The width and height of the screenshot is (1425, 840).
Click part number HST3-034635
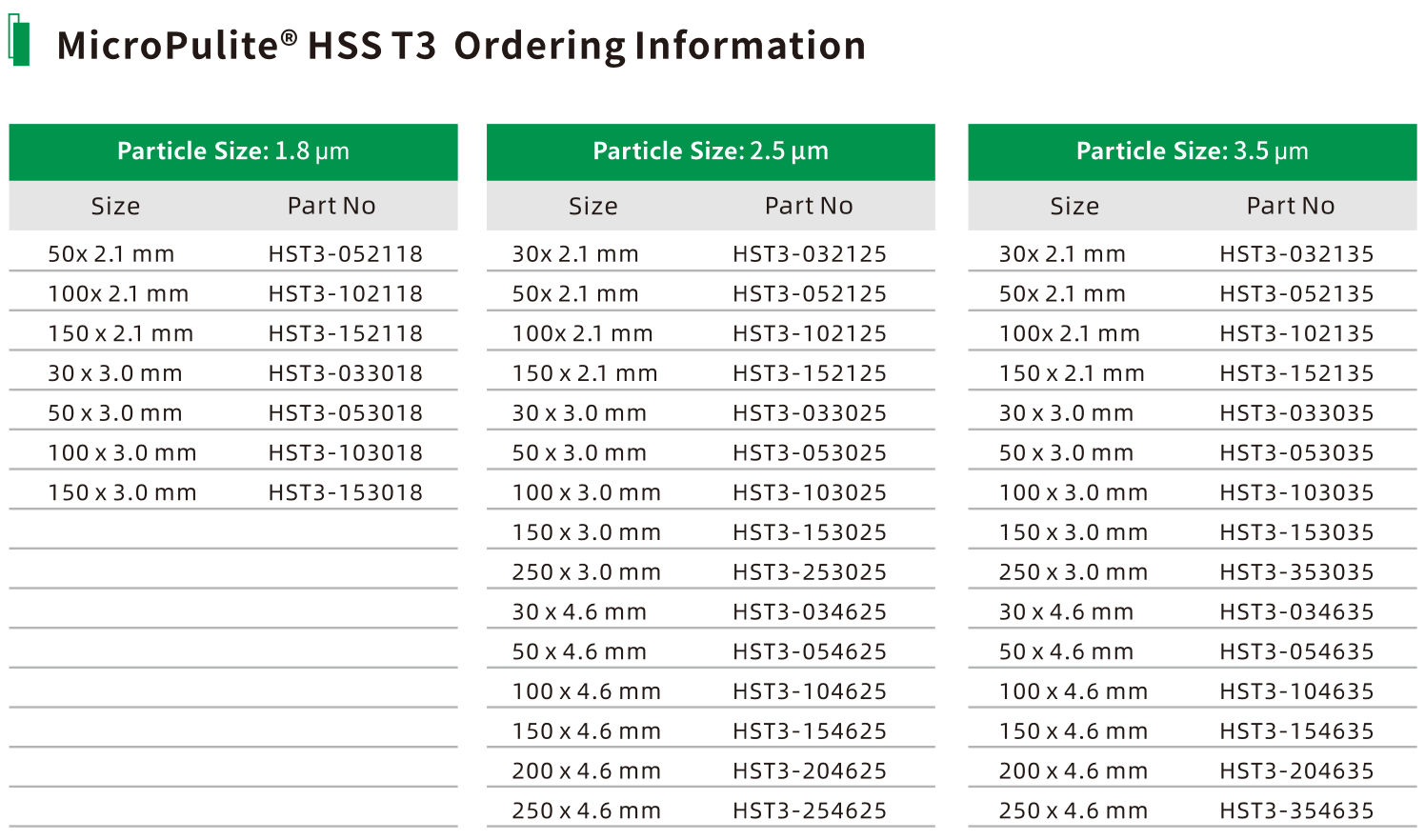(x=1297, y=612)
